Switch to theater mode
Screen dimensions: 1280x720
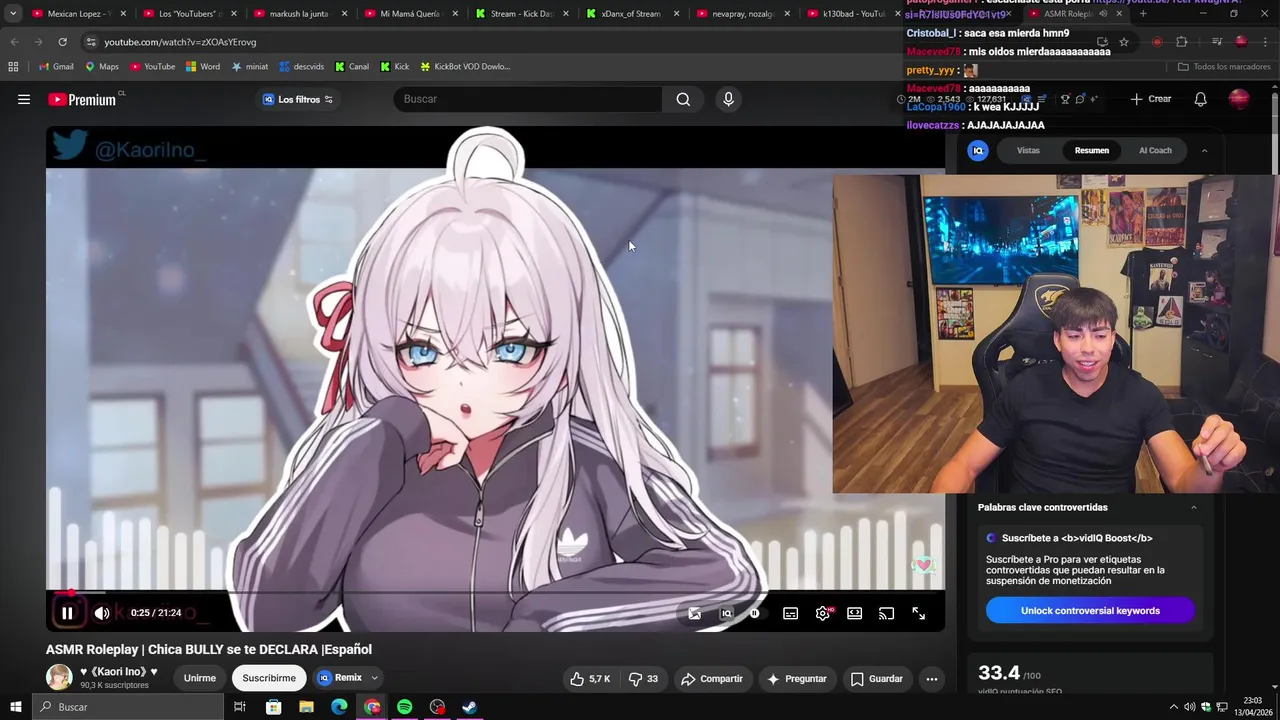[x=854, y=613]
